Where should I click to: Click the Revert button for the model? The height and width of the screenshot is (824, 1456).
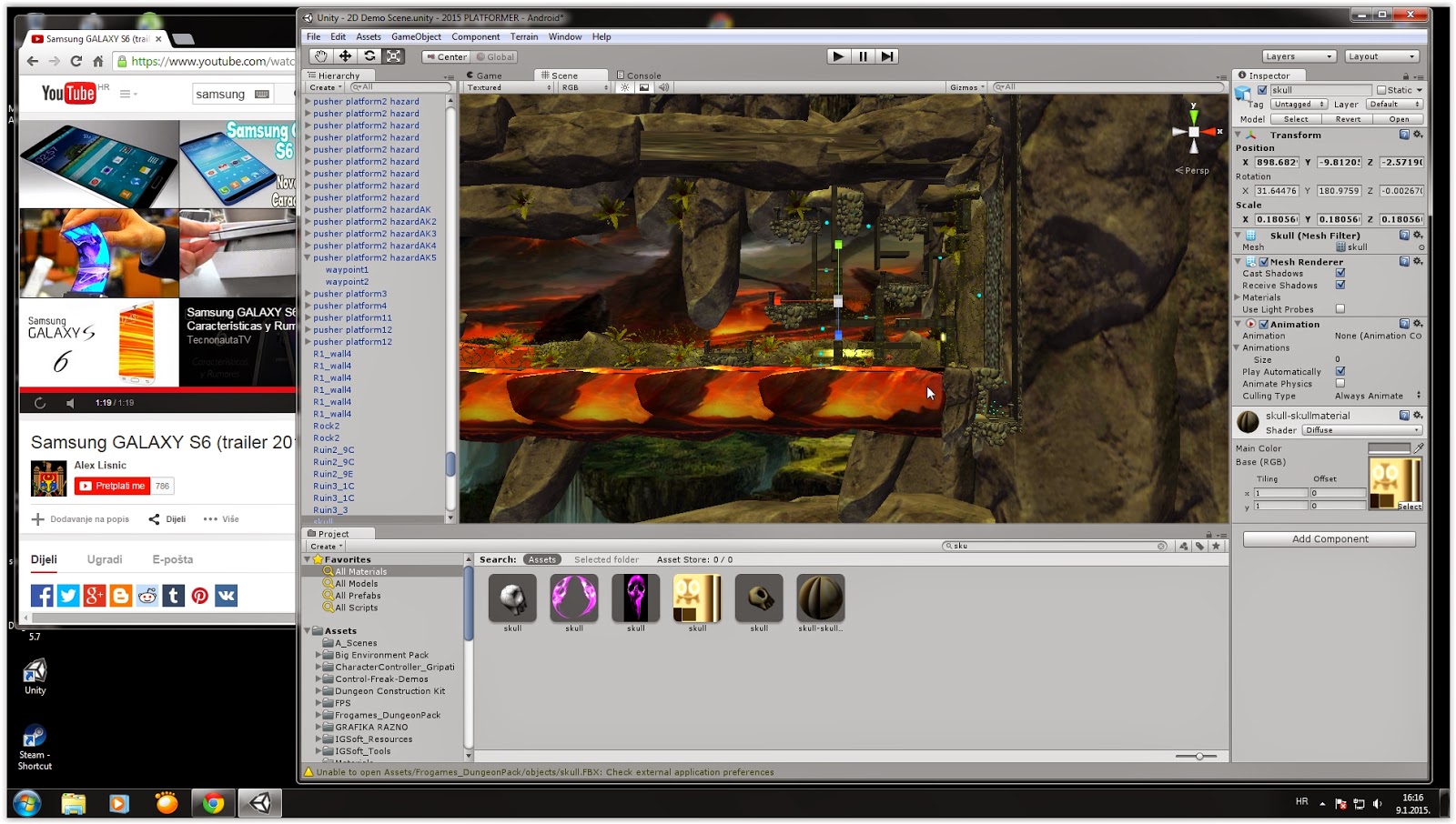[x=1348, y=119]
